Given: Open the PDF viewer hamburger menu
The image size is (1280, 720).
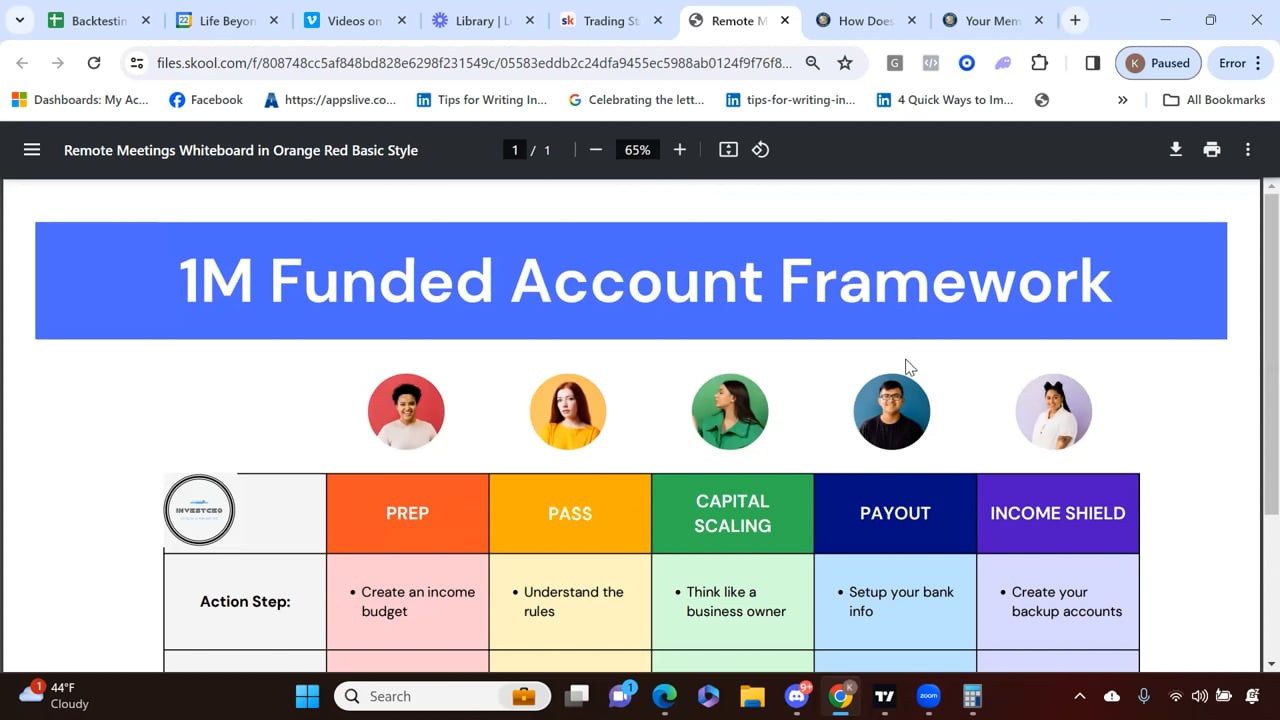Looking at the screenshot, I should click(32, 150).
